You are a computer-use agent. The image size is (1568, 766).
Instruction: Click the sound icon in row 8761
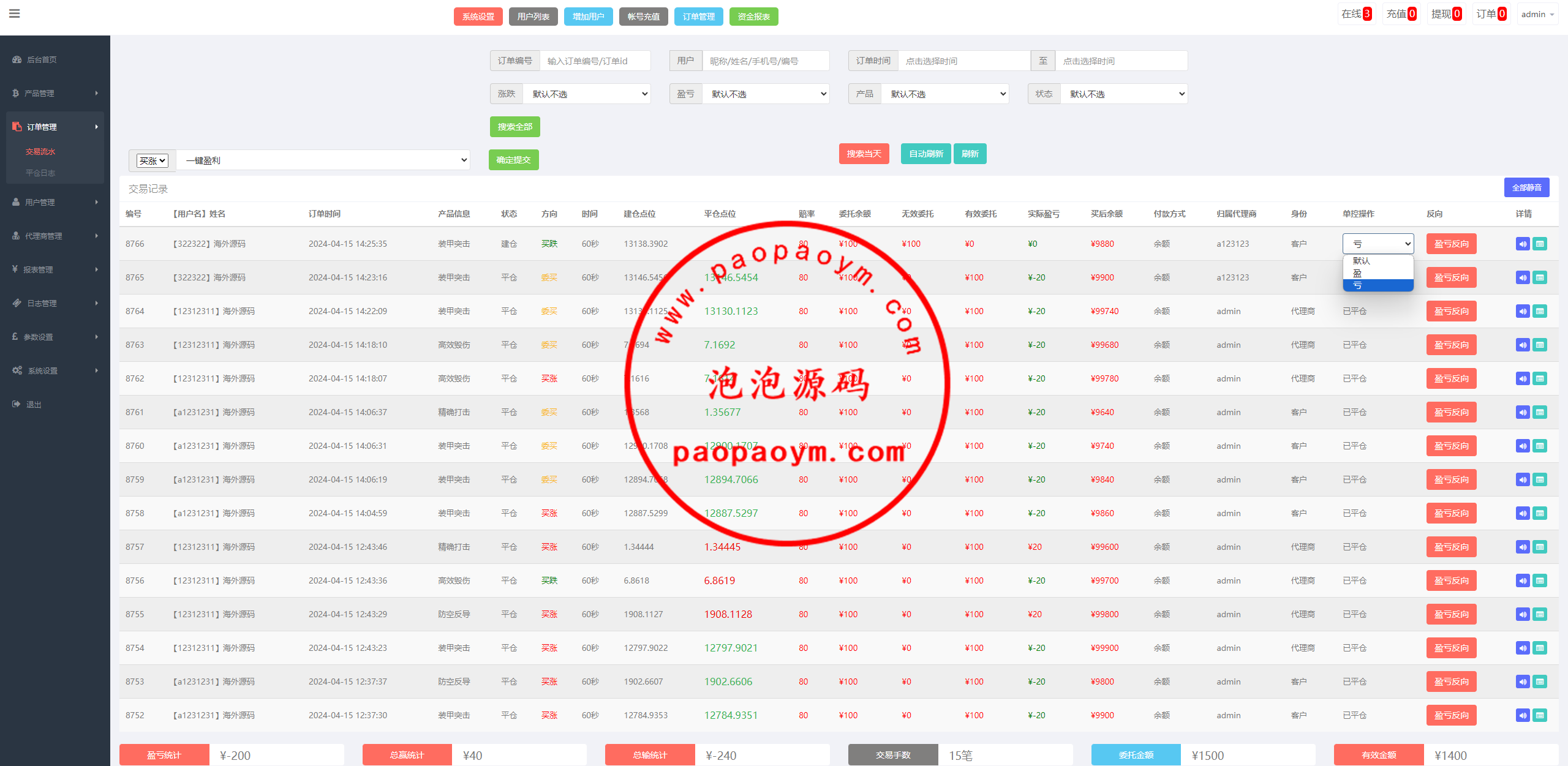coord(1523,412)
